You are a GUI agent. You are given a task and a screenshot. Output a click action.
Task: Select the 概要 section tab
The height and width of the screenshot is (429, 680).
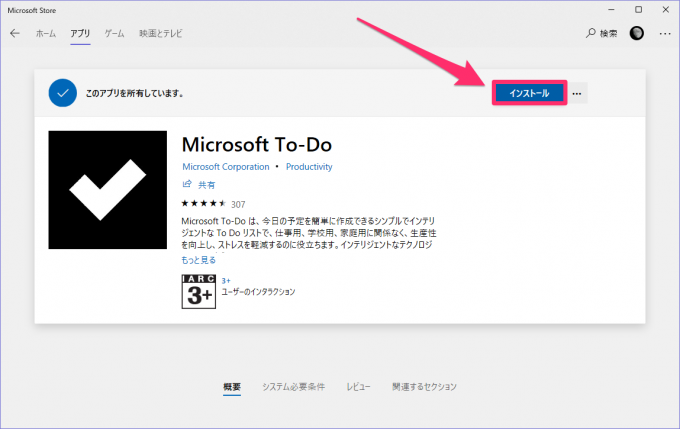(232, 386)
